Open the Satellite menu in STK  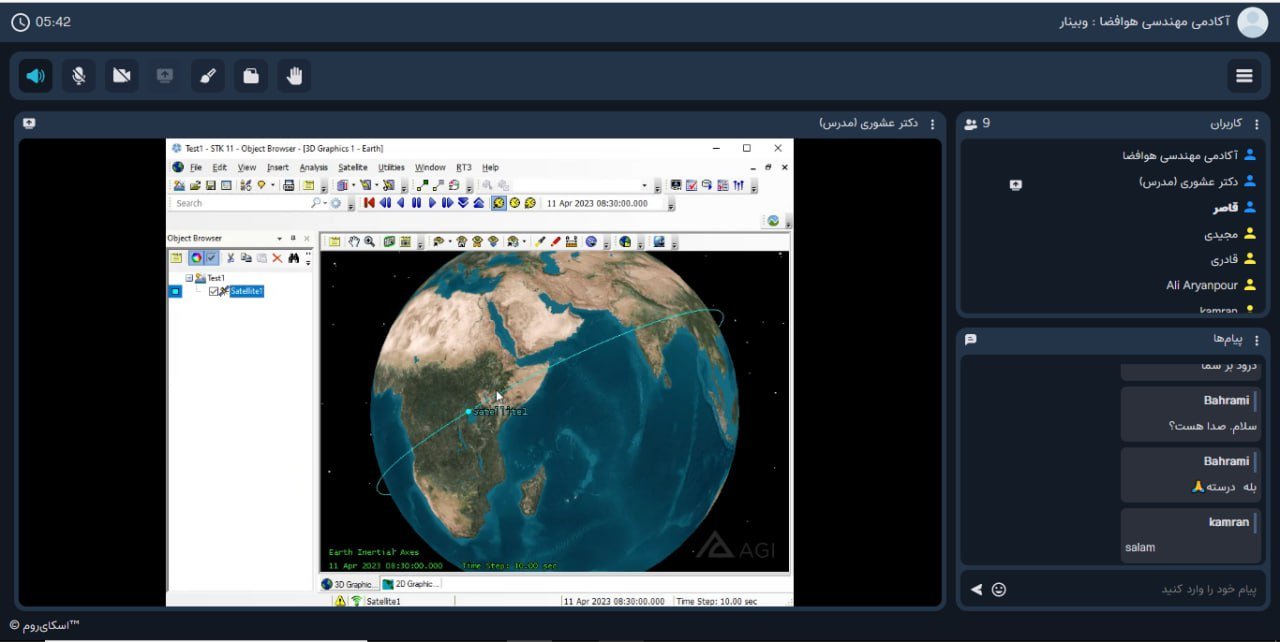pos(351,167)
